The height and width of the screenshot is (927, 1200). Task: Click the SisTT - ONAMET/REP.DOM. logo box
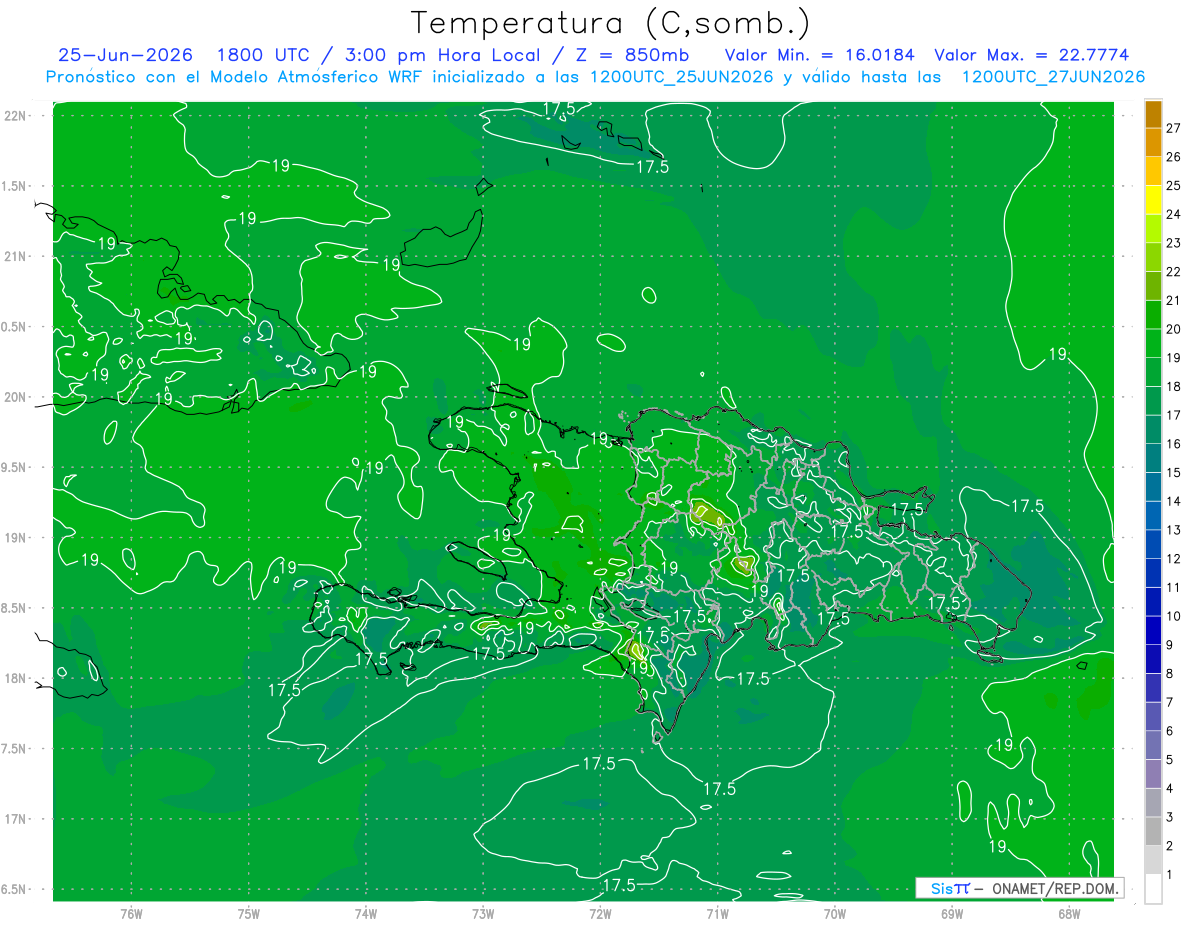[x=1019, y=888]
